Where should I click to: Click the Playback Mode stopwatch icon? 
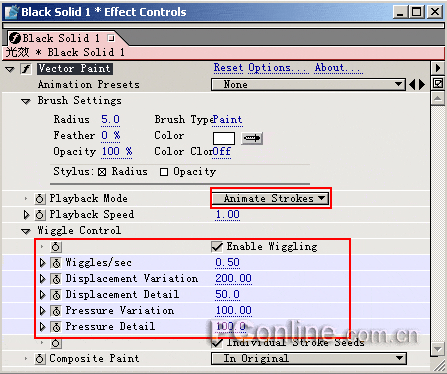tap(40, 199)
